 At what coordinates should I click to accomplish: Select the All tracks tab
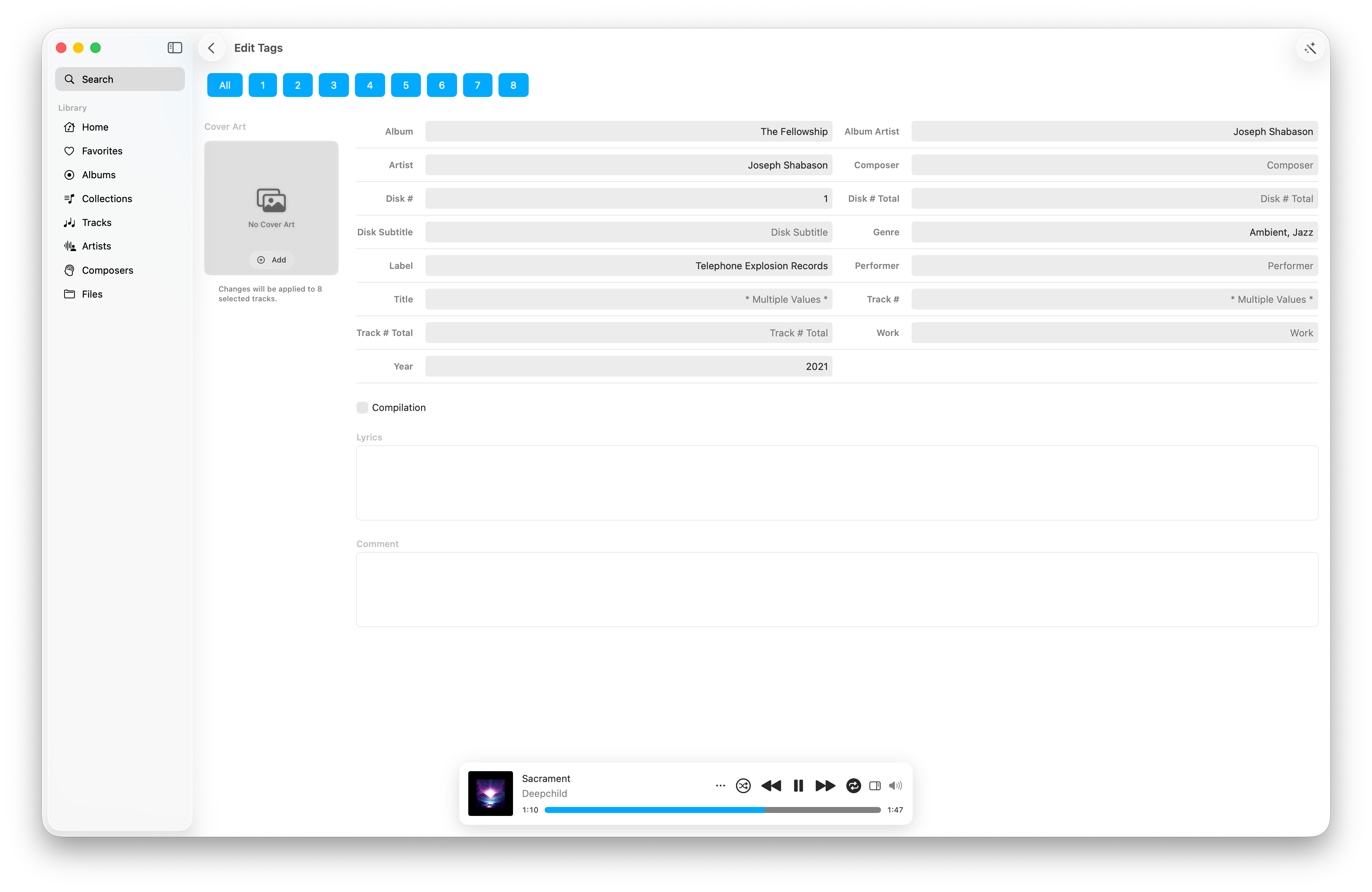tap(224, 85)
